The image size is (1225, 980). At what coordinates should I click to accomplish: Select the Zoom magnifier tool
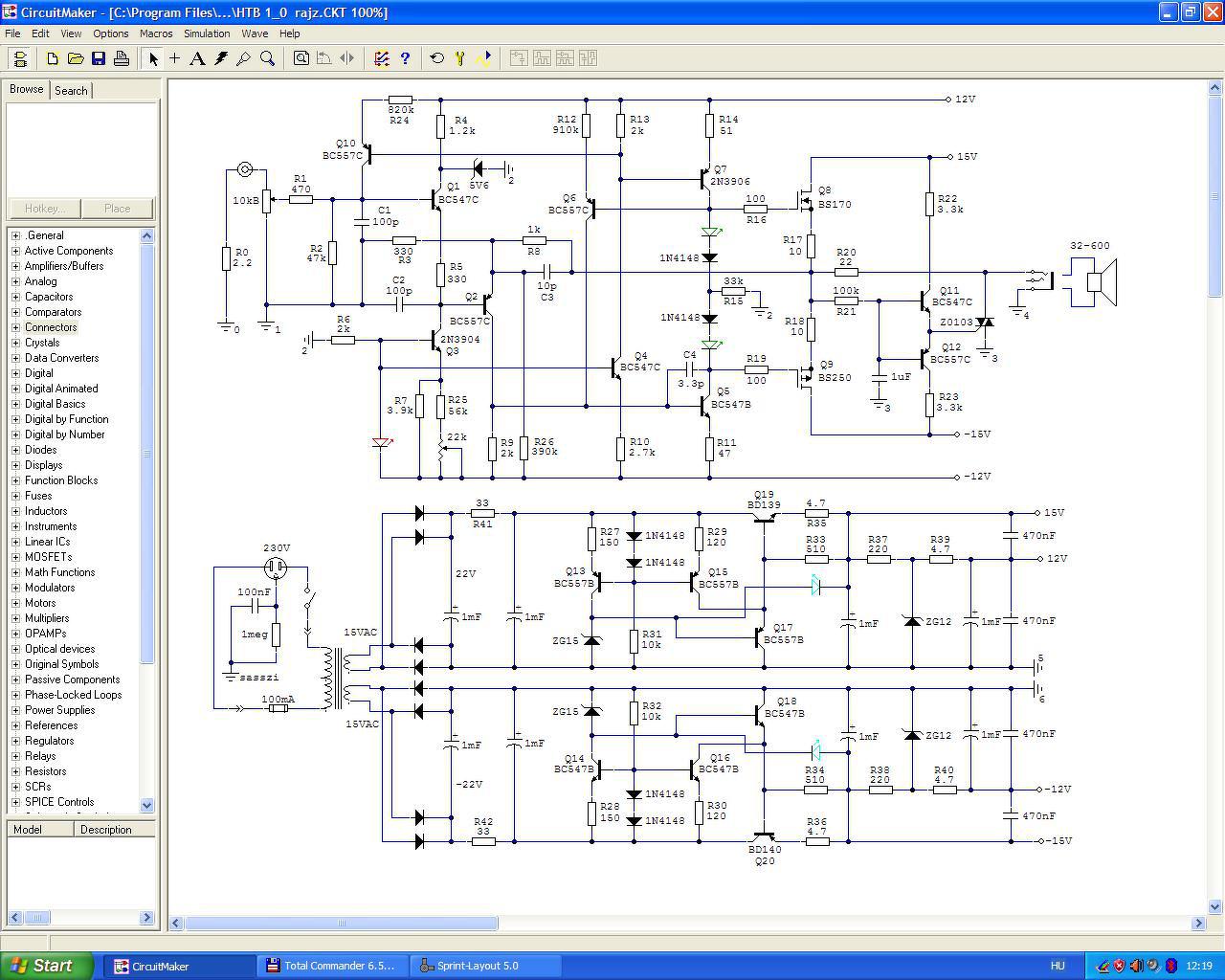coord(268,58)
